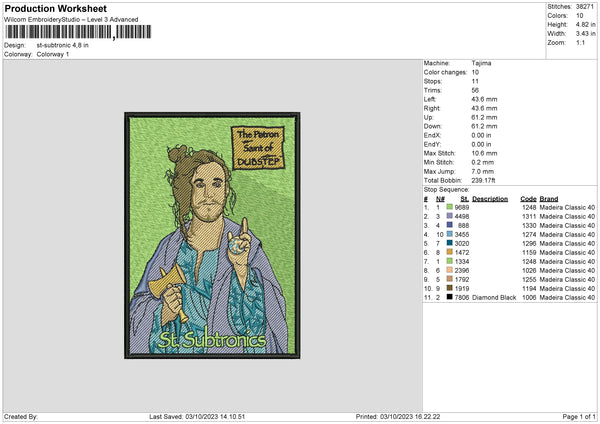The width and height of the screenshot is (600, 424).
Task: Select the Machine value Tajima
Action: tap(481, 63)
